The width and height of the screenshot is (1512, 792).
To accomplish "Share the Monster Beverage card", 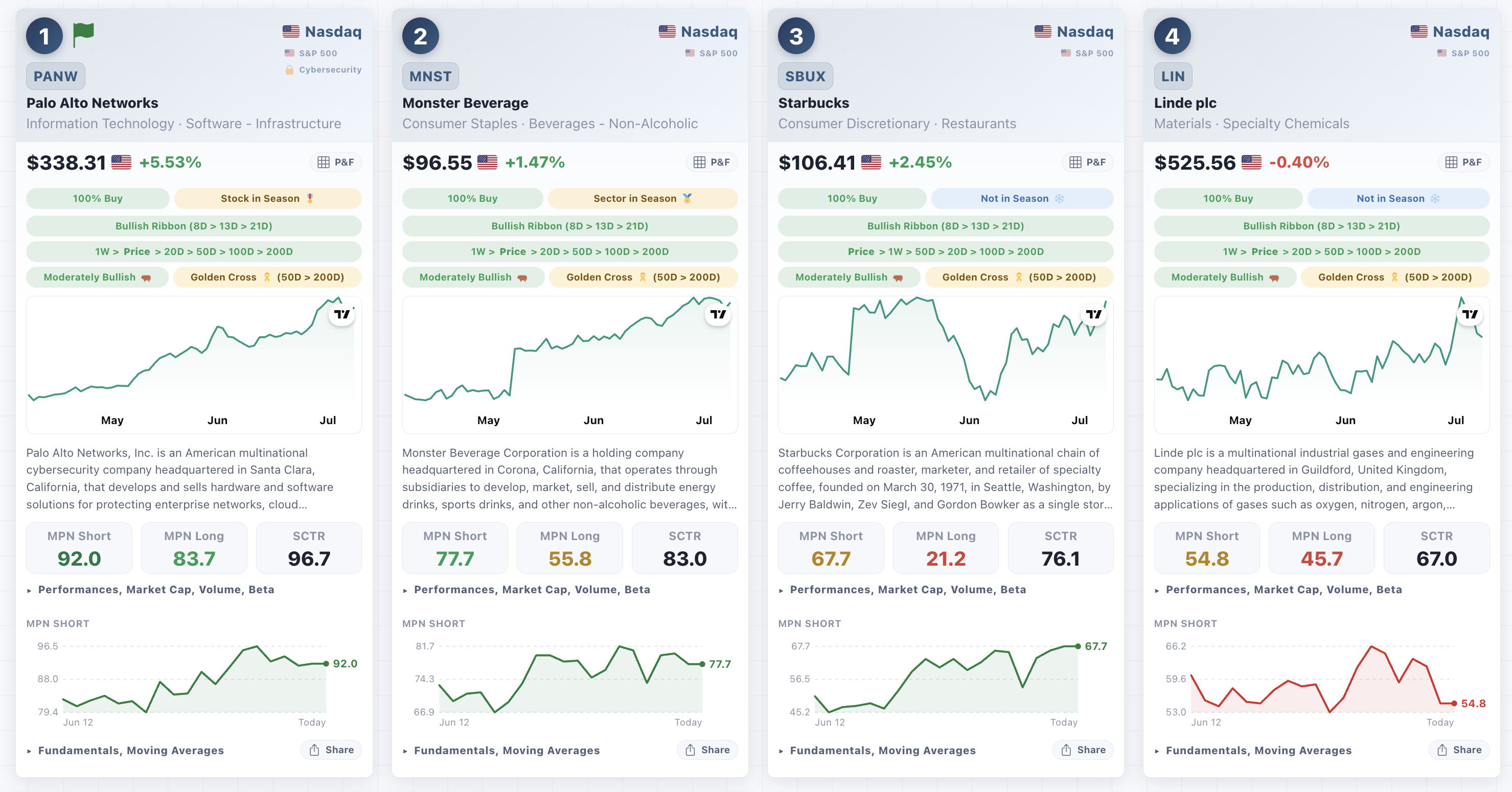I will pyautogui.click(x=707, y=750).
